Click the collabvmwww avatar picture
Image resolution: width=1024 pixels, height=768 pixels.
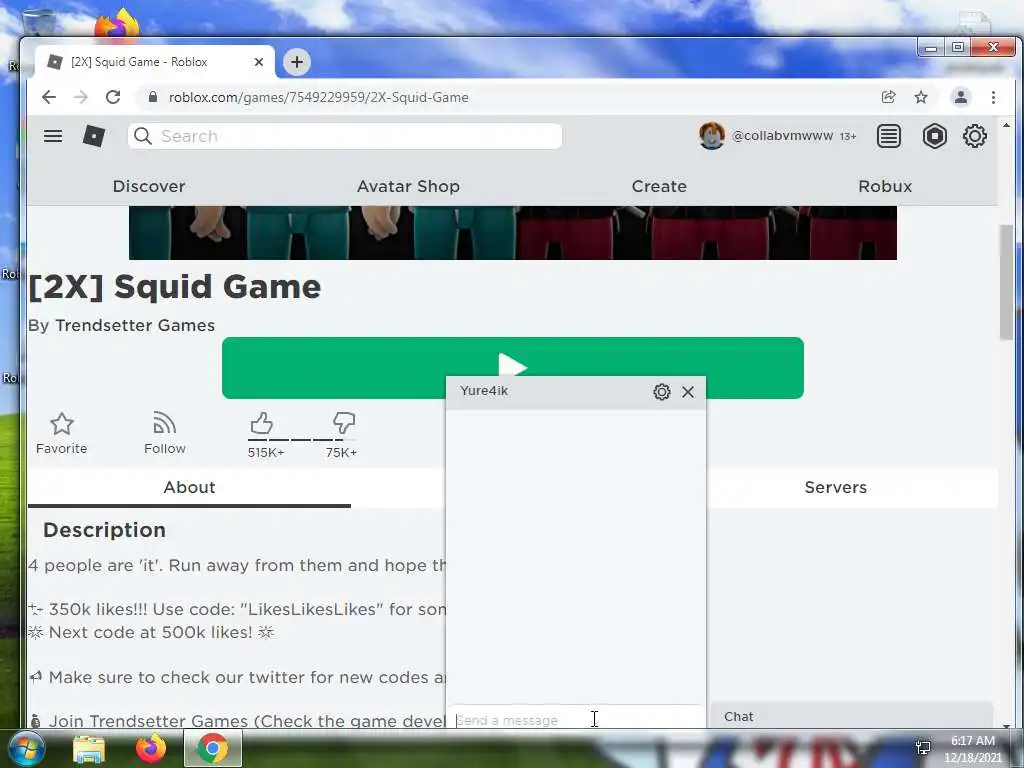point(712,136)
